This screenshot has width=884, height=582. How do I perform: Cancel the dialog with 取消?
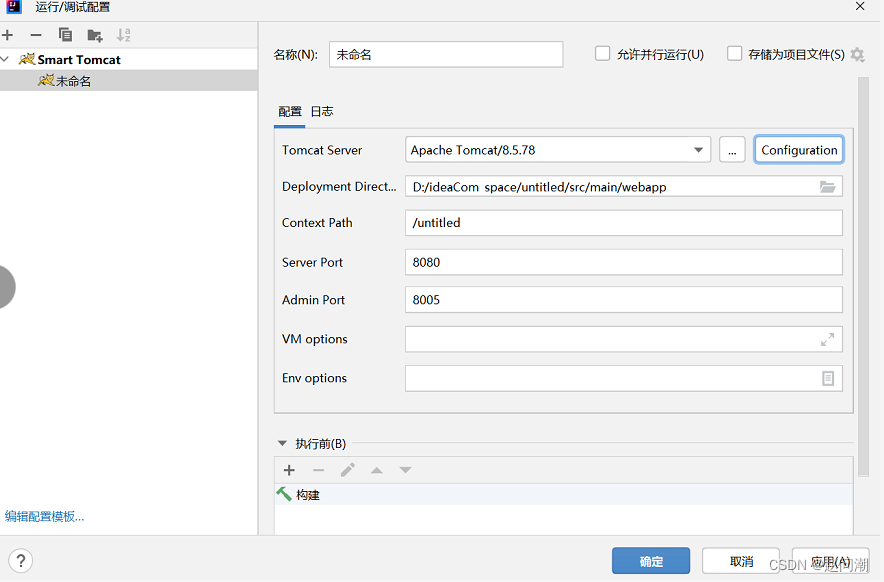point(741,561)
